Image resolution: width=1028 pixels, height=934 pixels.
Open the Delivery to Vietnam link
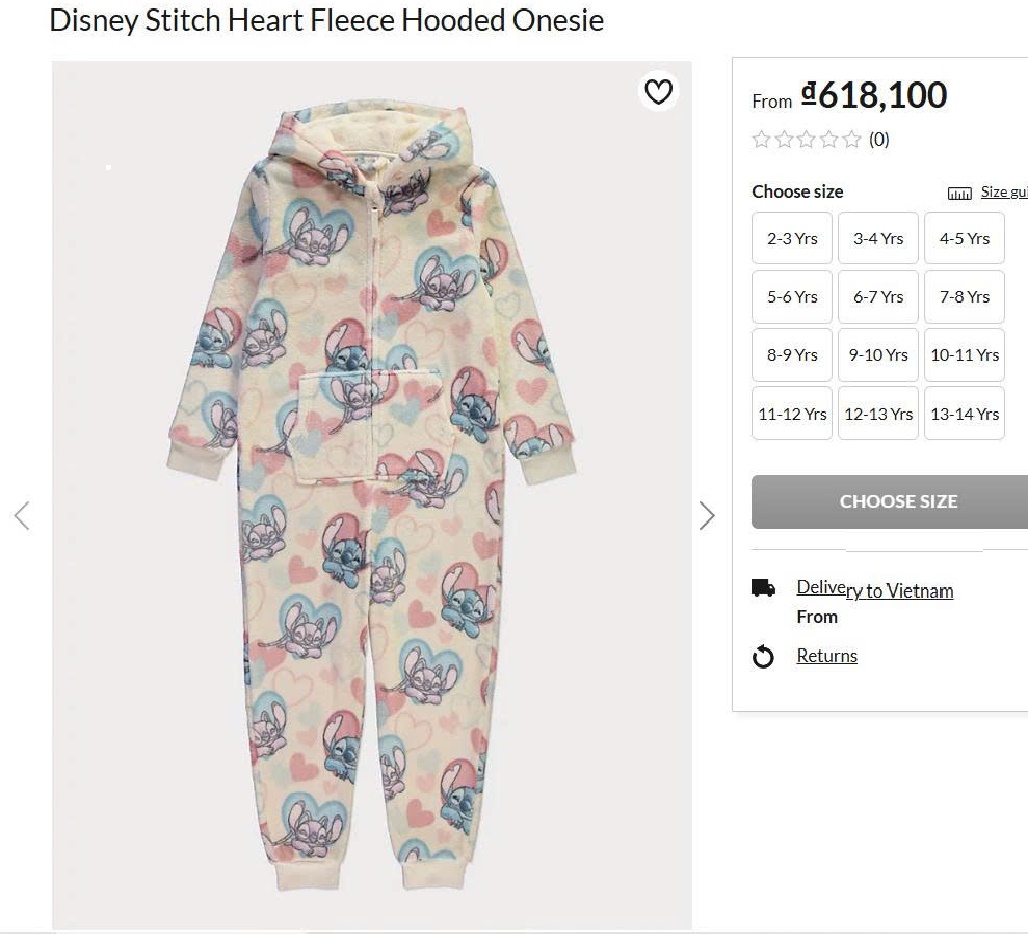point(874,590)
